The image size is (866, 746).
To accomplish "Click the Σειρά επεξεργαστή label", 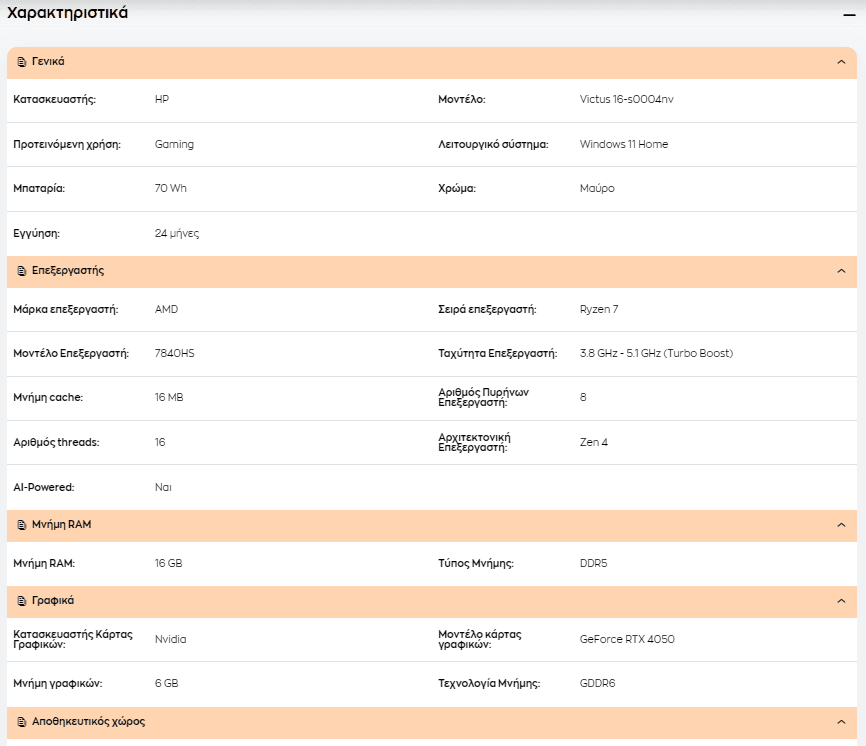I will tap(487, 309).
